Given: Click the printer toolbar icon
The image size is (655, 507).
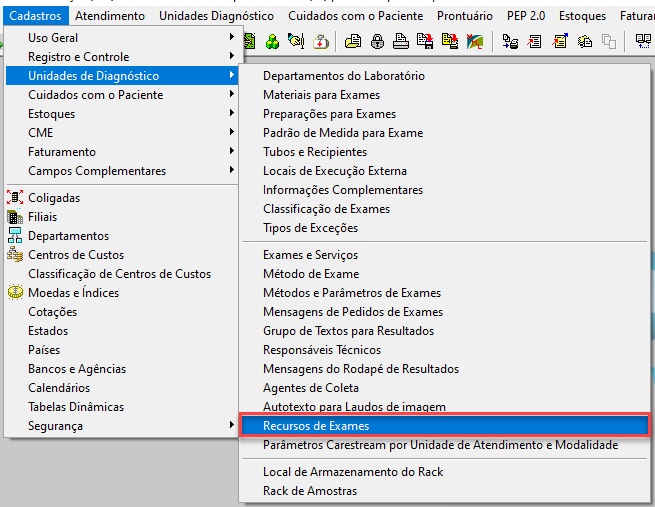Looking at the screenshot, I should point(401,41).
